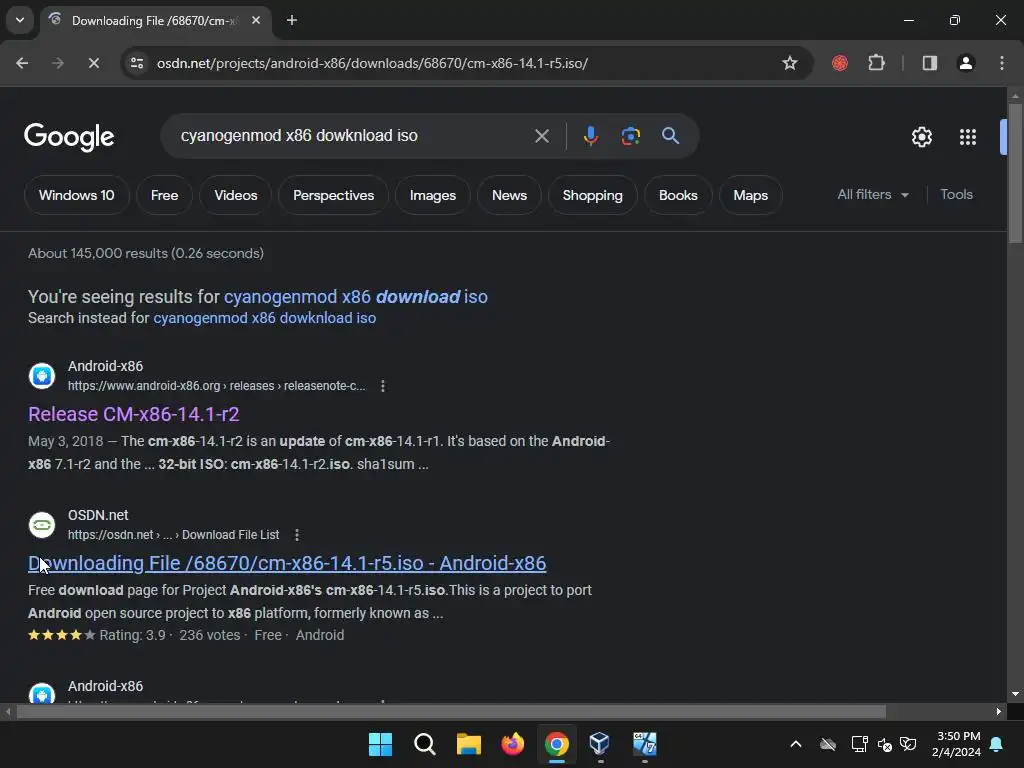The height and width of the screenshot is (768, 1024).
Task: Open search Tools
Action: (956, 195)
